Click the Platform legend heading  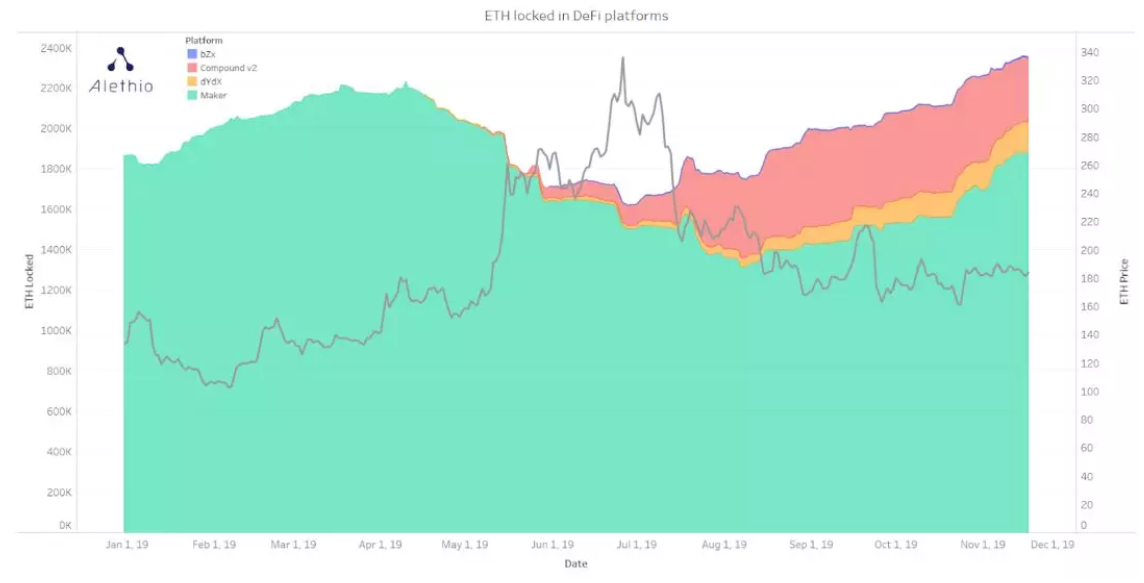[x=204, y=41]
